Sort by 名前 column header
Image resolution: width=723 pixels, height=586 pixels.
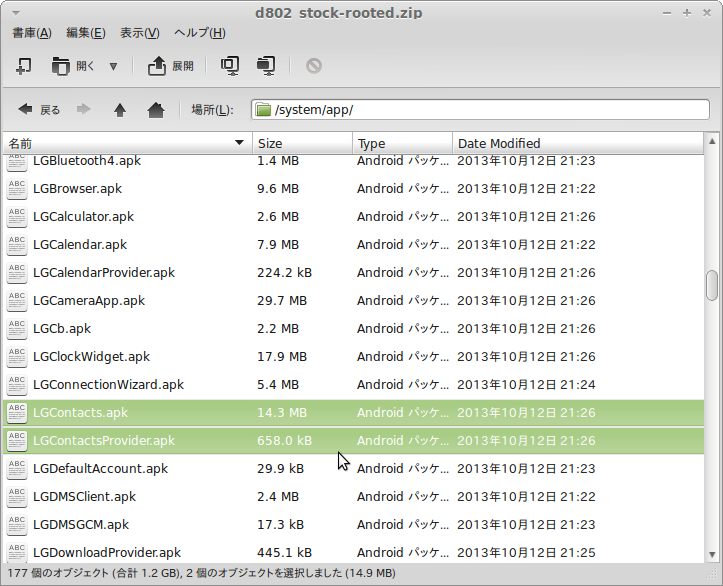127,143
